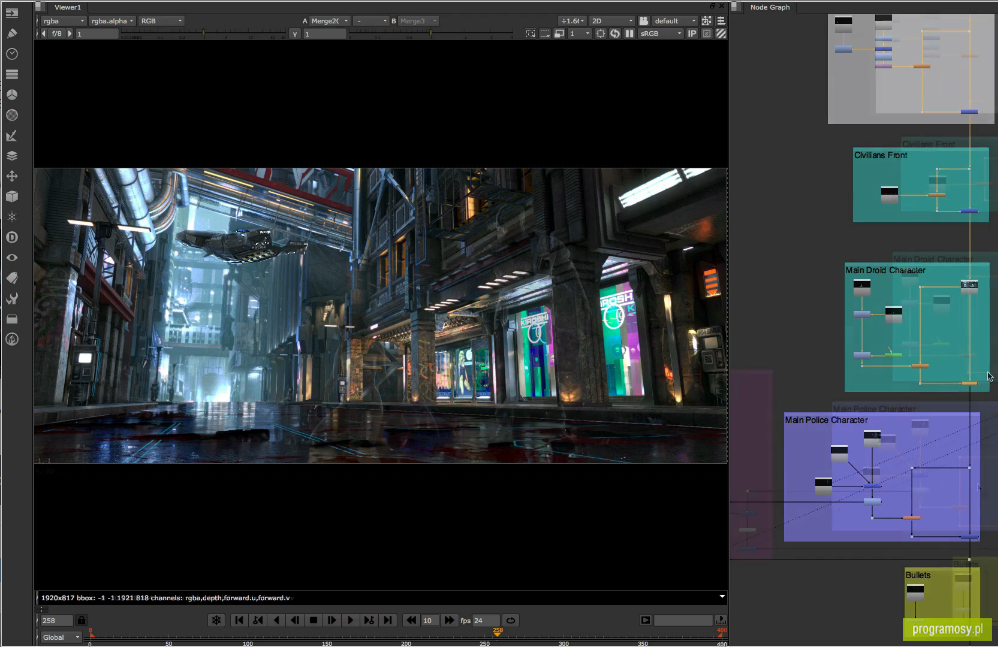
Task: Open the Keyer nodes icon
Action: (x=11, y=136)
